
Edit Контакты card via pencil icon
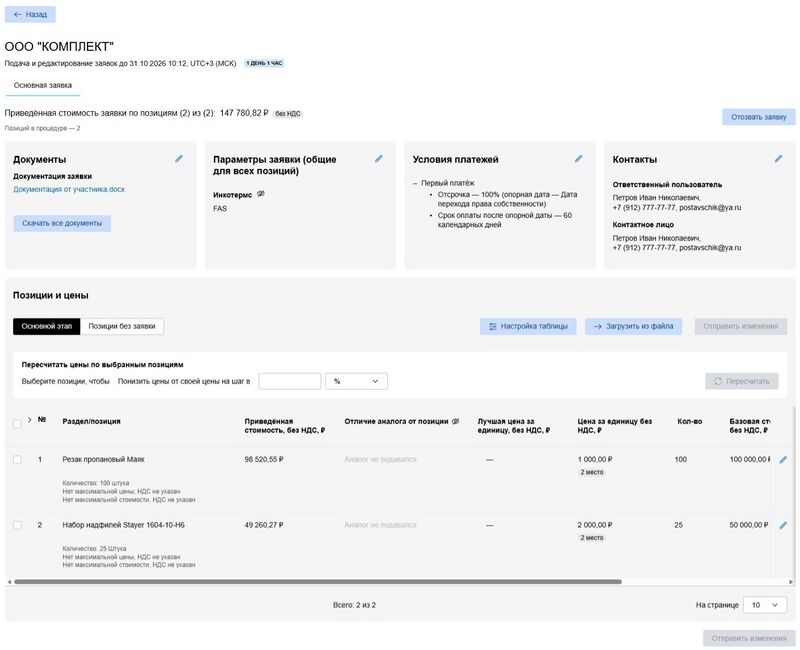click(x=778, y=159)
